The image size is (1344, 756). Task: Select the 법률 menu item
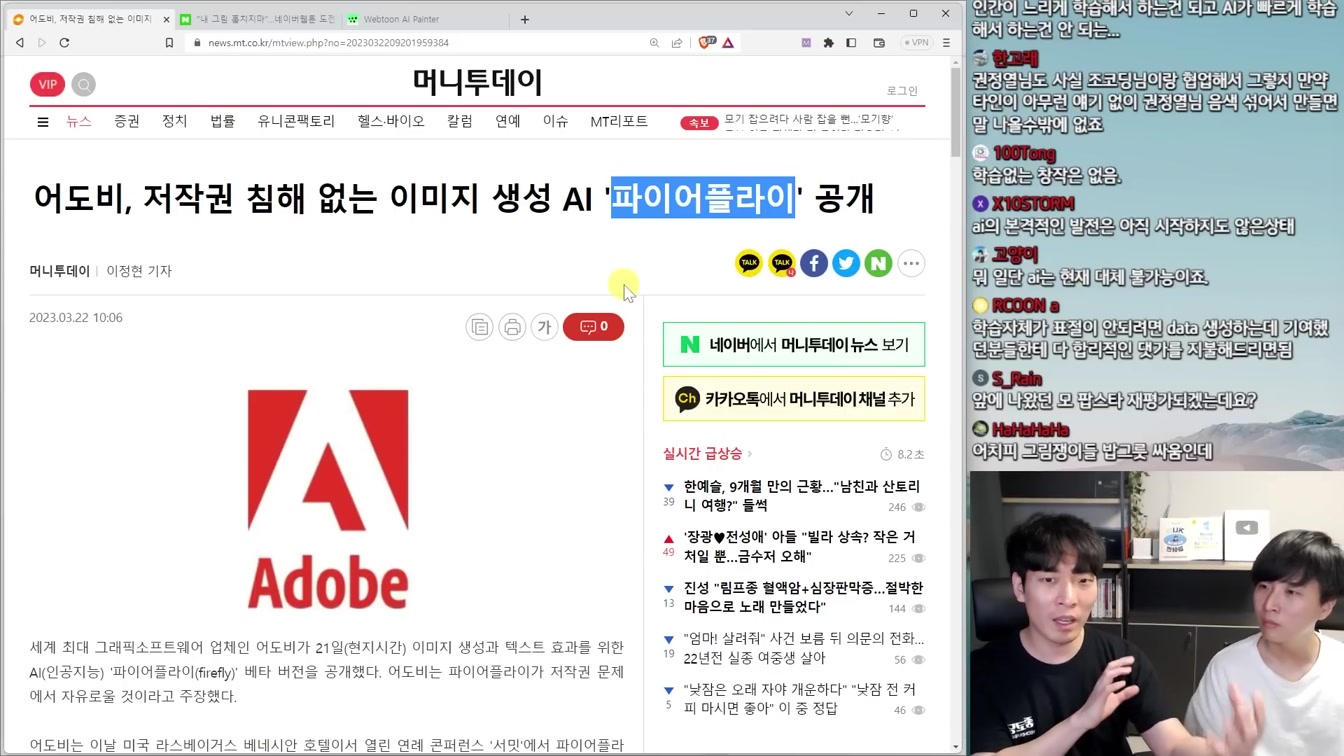(222, 121)
